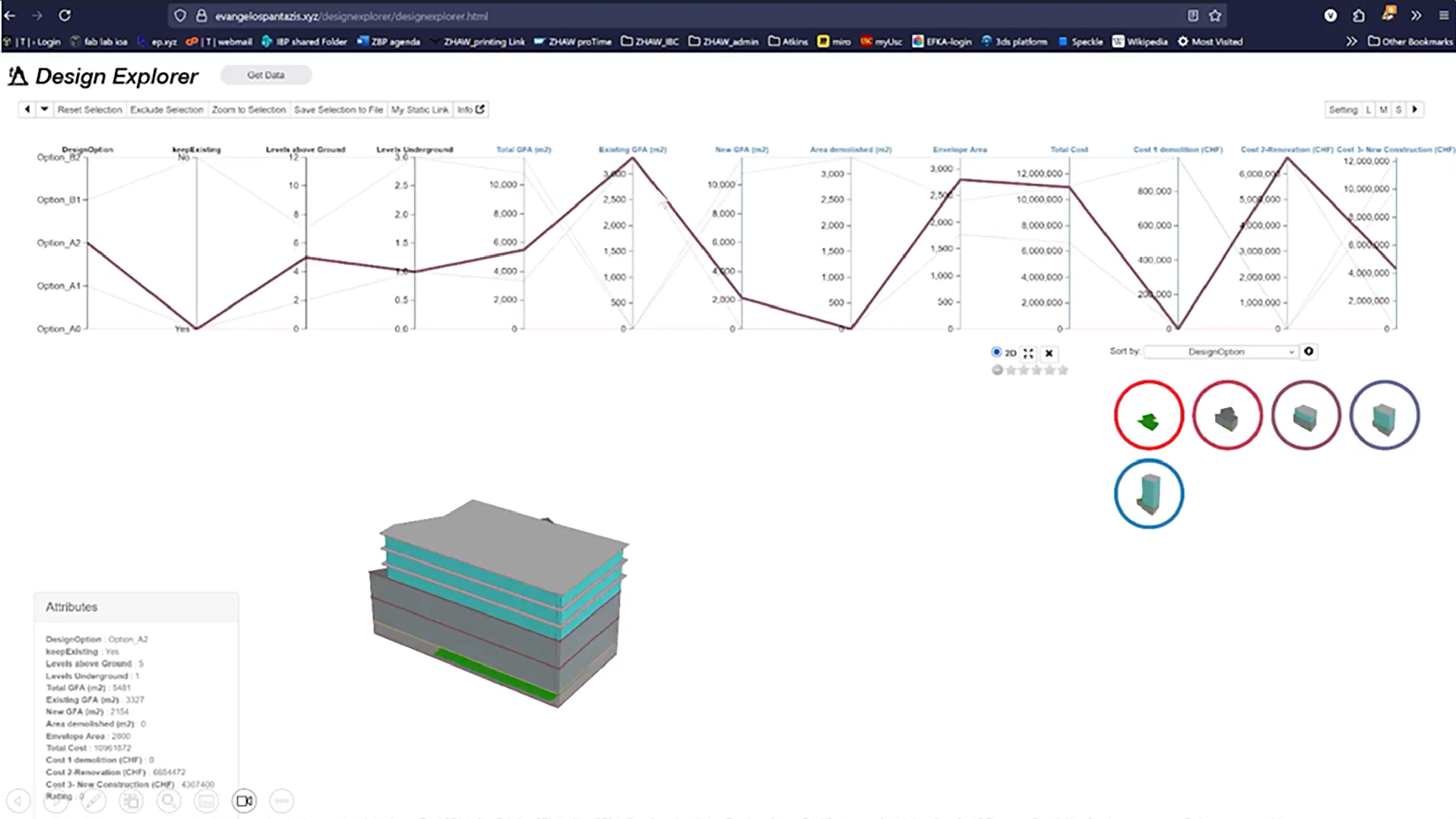
Task: Click the Total Cost axis header
Action: (1069, 150)
